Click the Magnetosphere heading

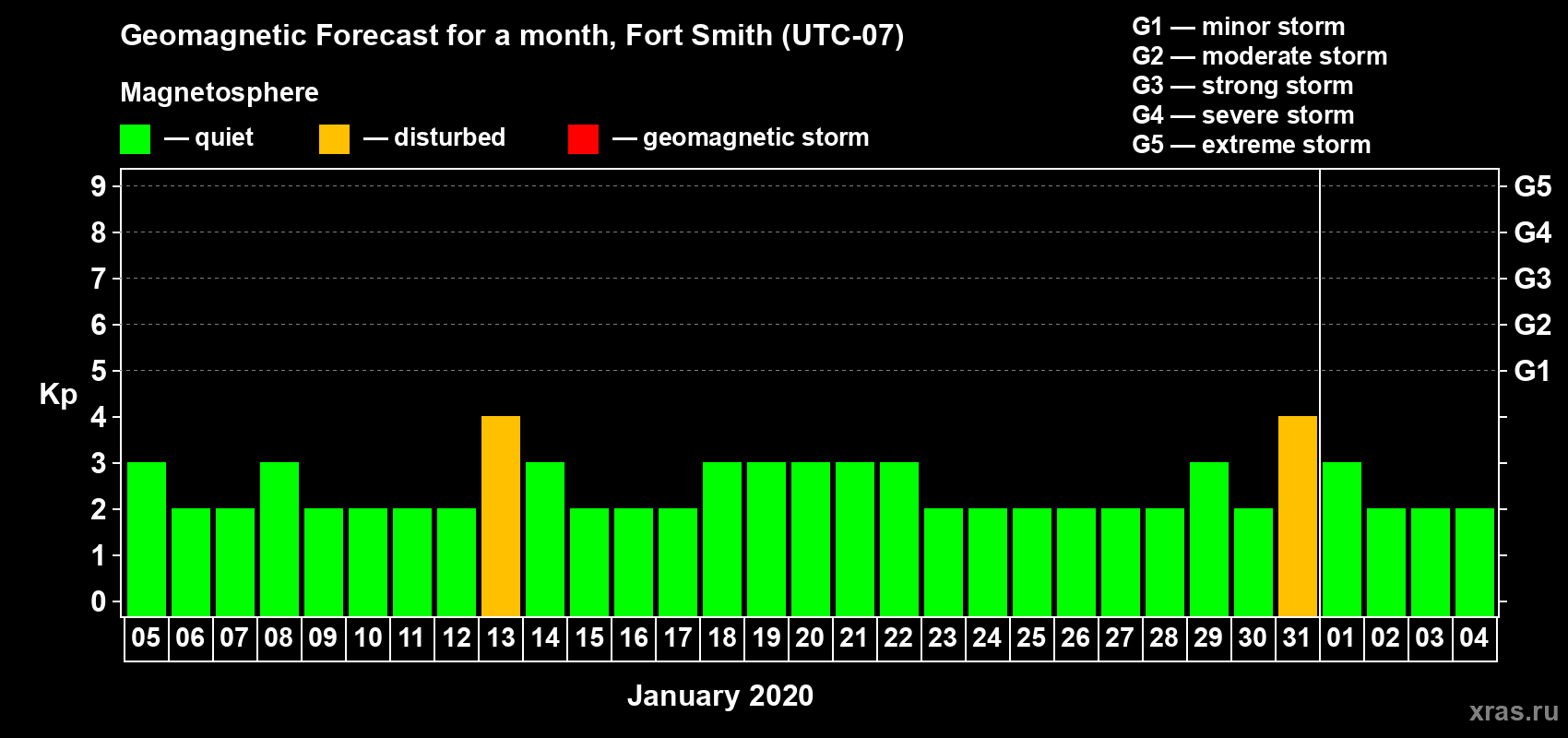220,92
